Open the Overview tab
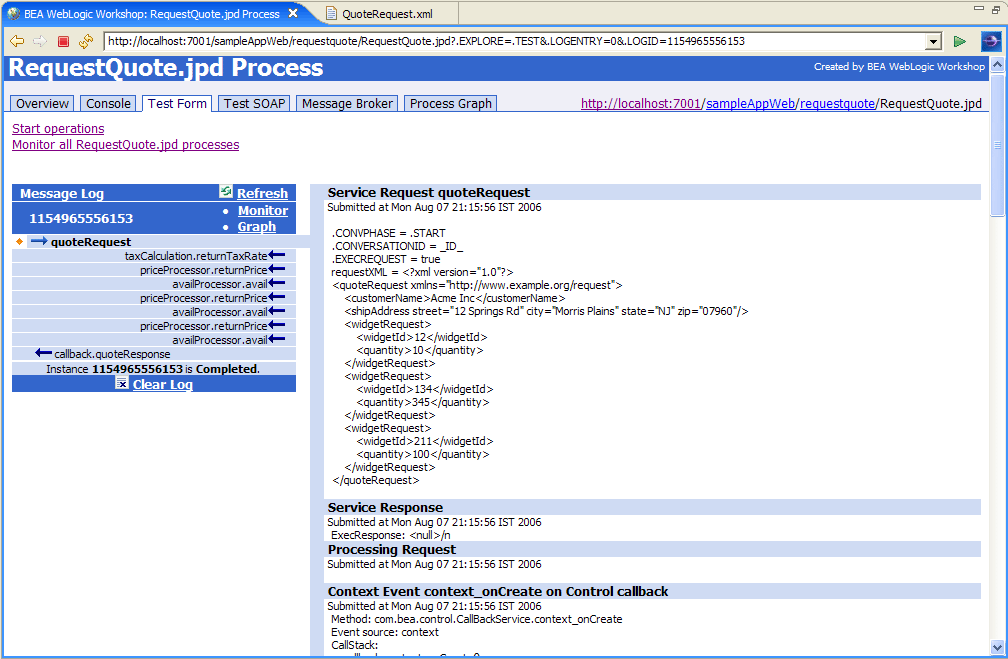This screenshot has width=1008, height=659. [x=42, y=104]
